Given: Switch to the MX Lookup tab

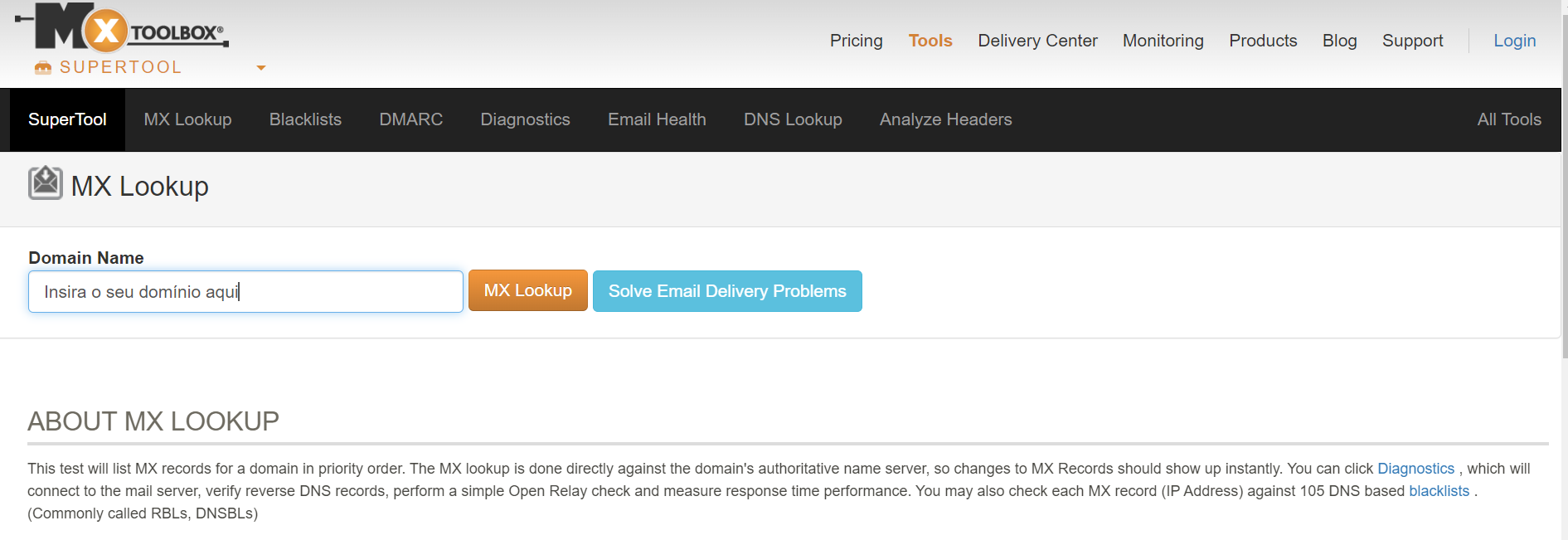Looking at the screenshot, I should [187, 119].
